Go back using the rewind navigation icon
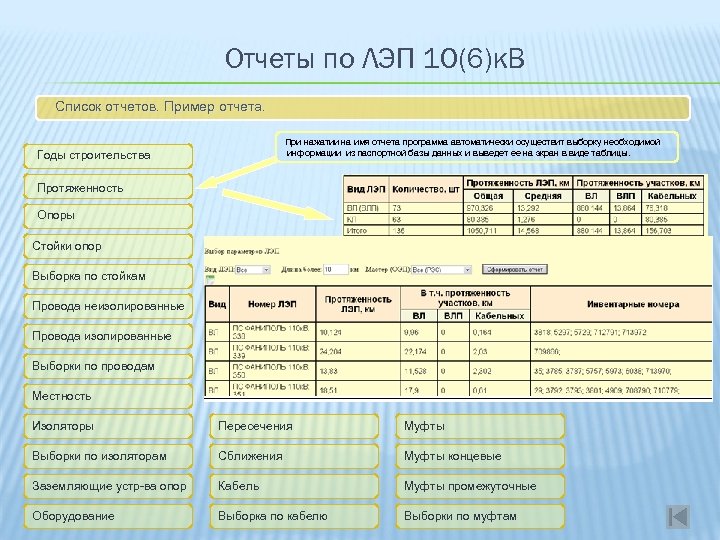Image resolution: width=720 pixels, height=540 pixels. [x=678, y=517]
